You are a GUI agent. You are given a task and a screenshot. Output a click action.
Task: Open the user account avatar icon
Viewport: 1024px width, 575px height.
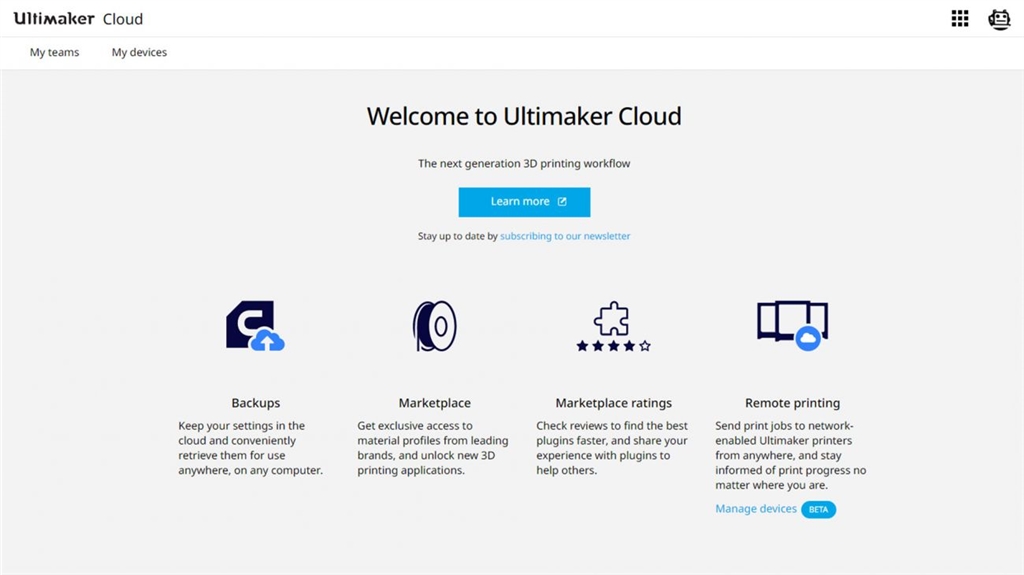pyautogui.click(x=999, y=18)
